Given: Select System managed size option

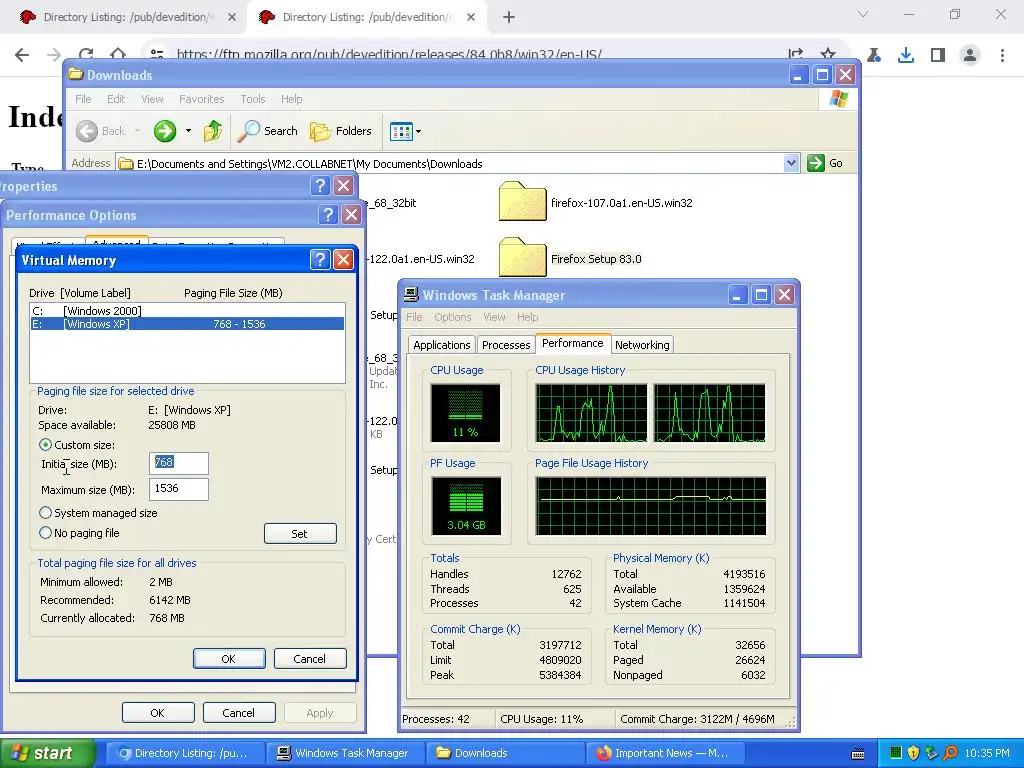Looking at the screenshot, I should click(x=45, y=513).
